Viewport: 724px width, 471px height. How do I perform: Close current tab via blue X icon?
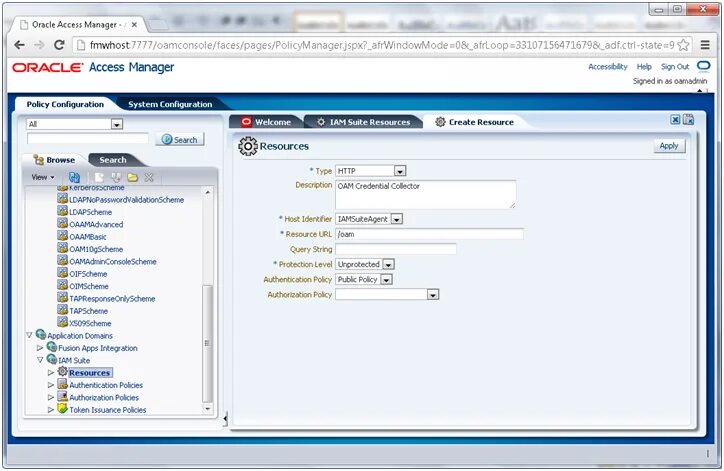[675, 120]
